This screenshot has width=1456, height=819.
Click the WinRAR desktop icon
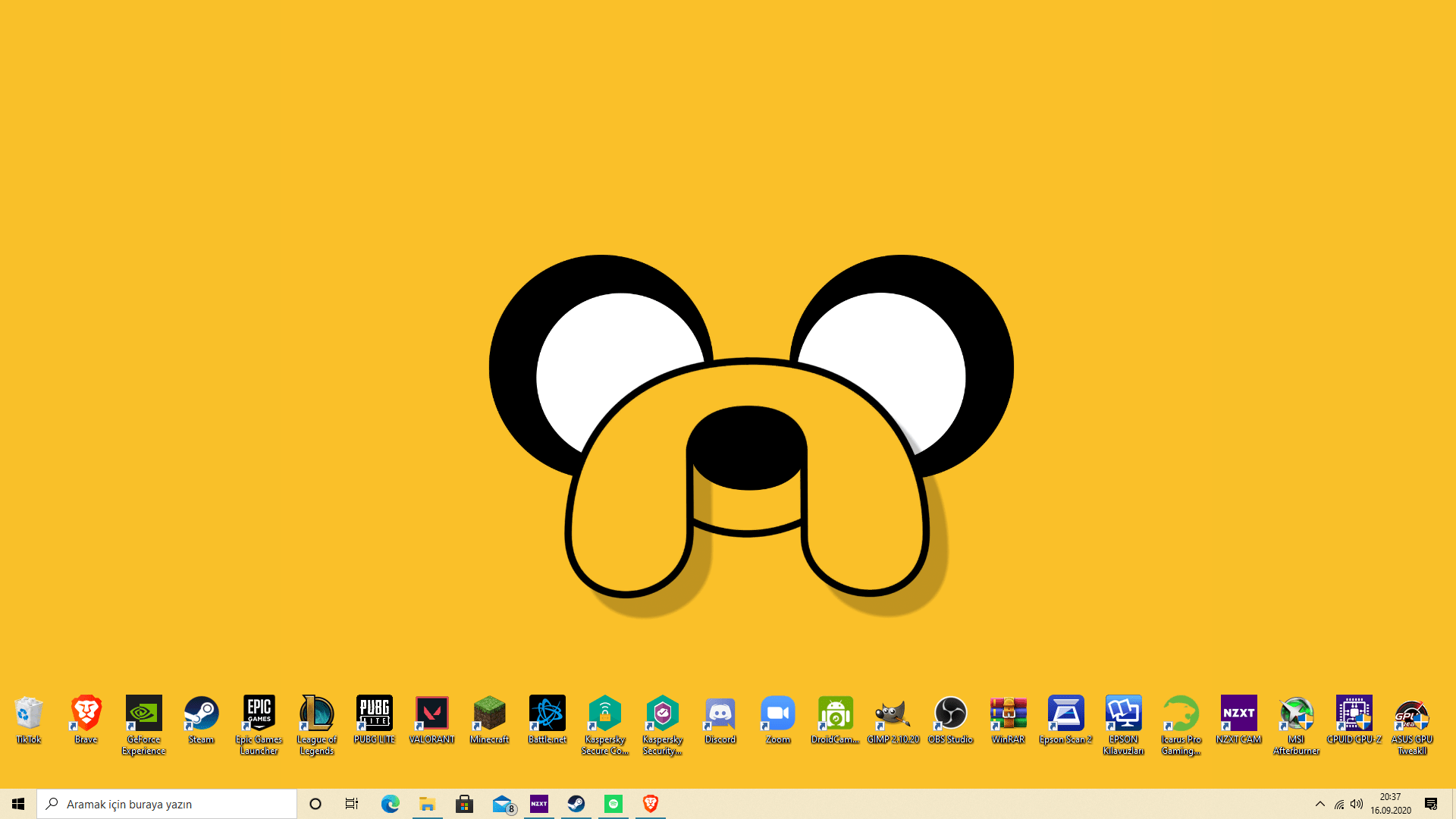point(1008,714)
